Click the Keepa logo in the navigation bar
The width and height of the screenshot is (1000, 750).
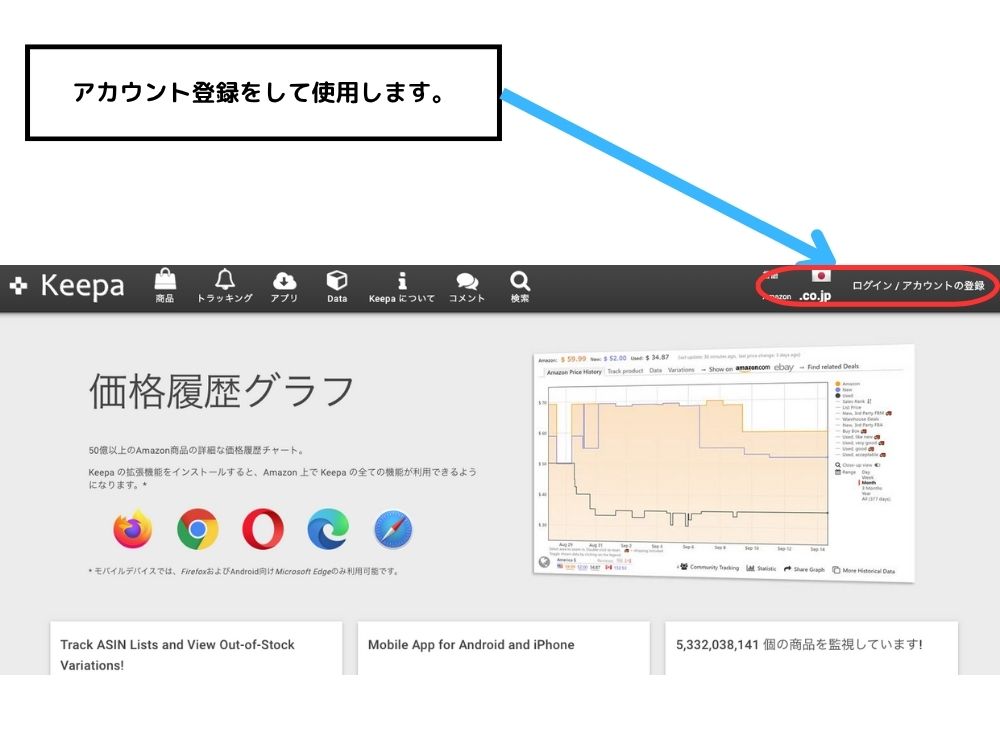pos(67,286)
